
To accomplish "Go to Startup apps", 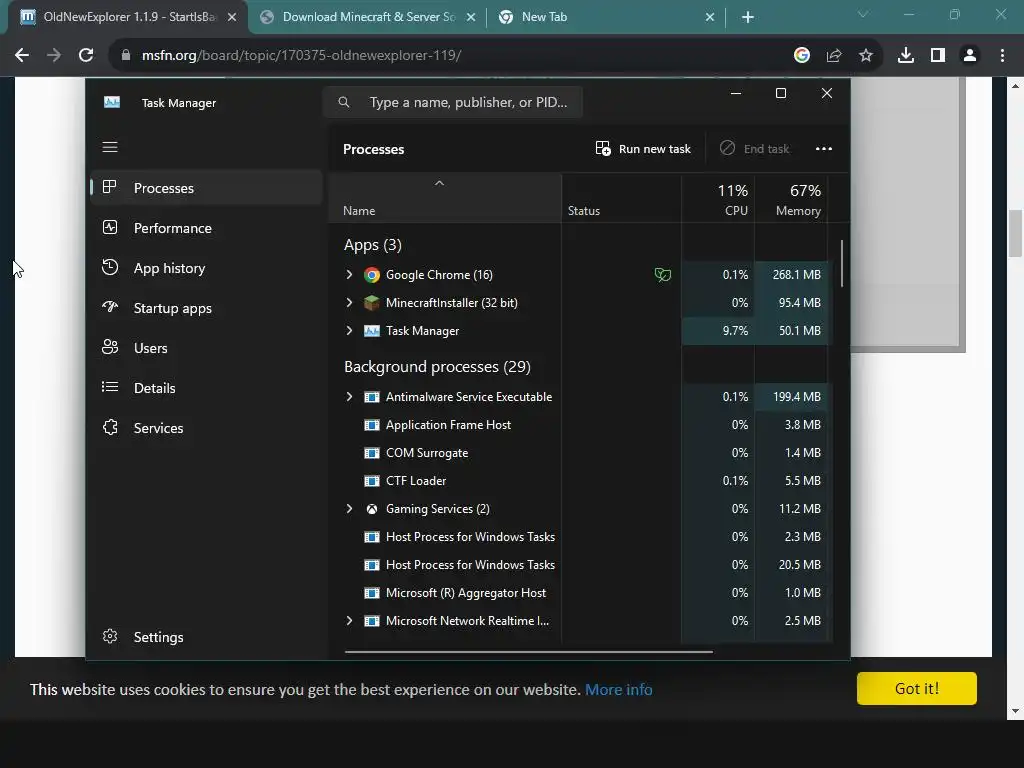I will pos(206,308).
